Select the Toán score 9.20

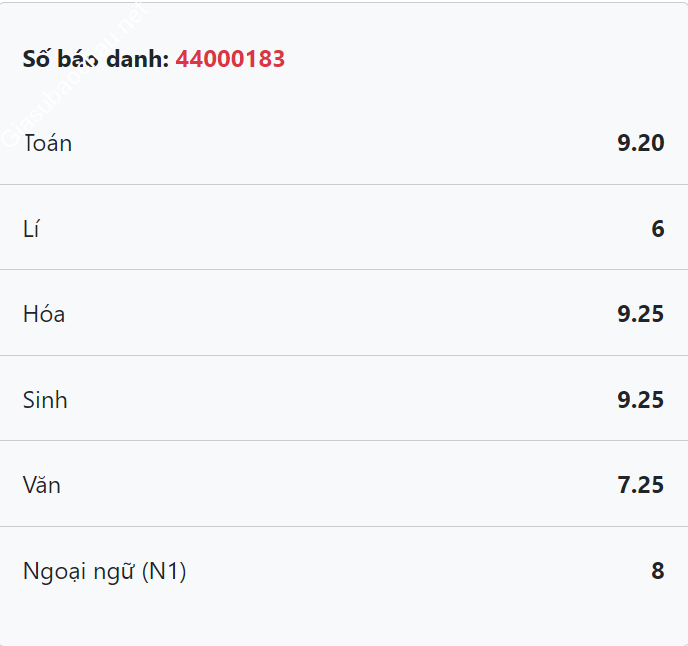(x=641, y=143)
